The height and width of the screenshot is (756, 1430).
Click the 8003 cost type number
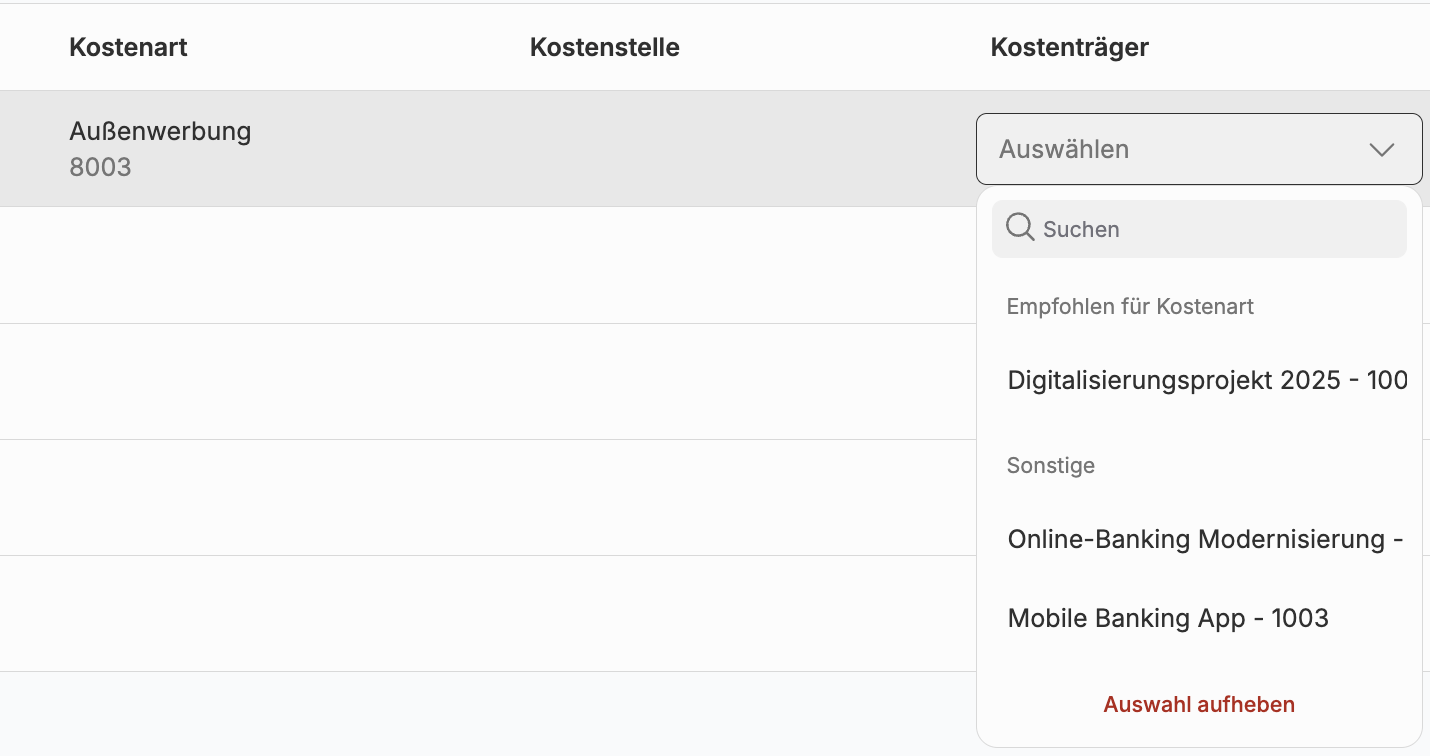coord(100,167)
